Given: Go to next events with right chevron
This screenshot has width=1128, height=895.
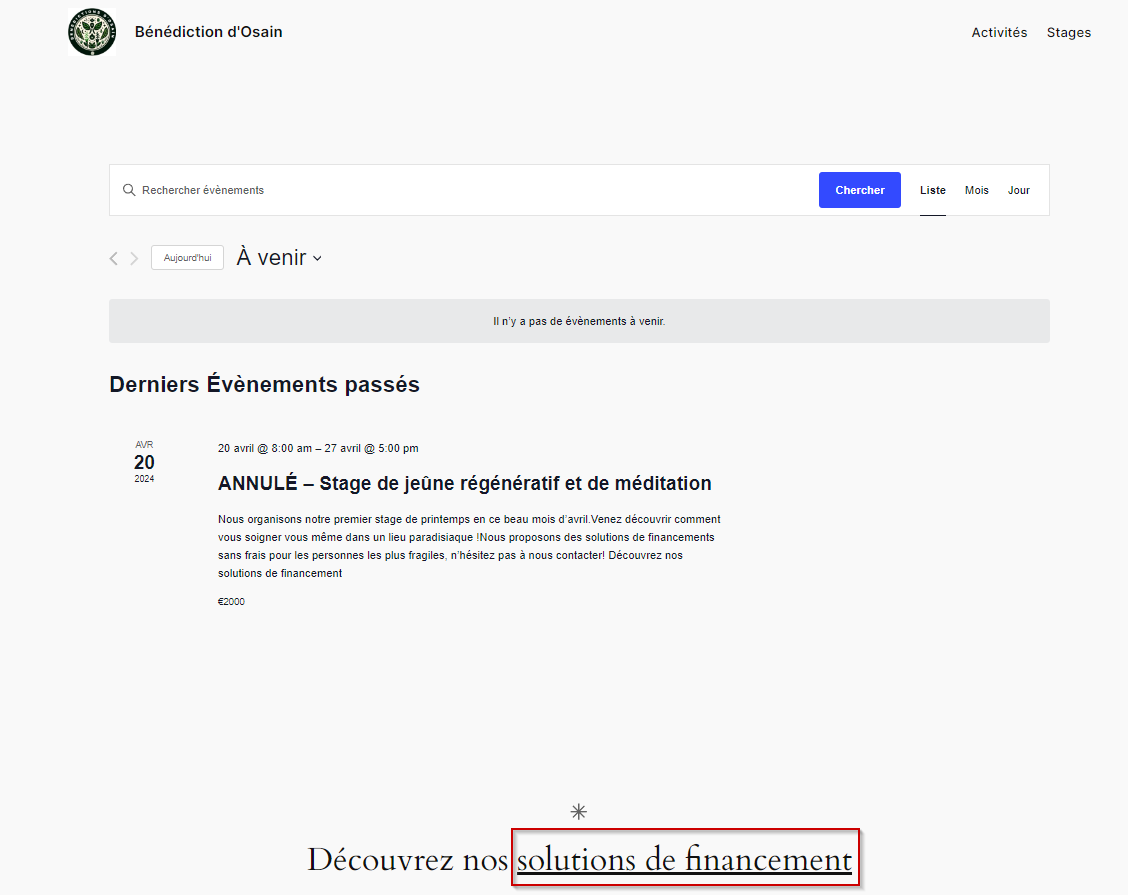Looking at the screenshot, I should tap(134, 259).
